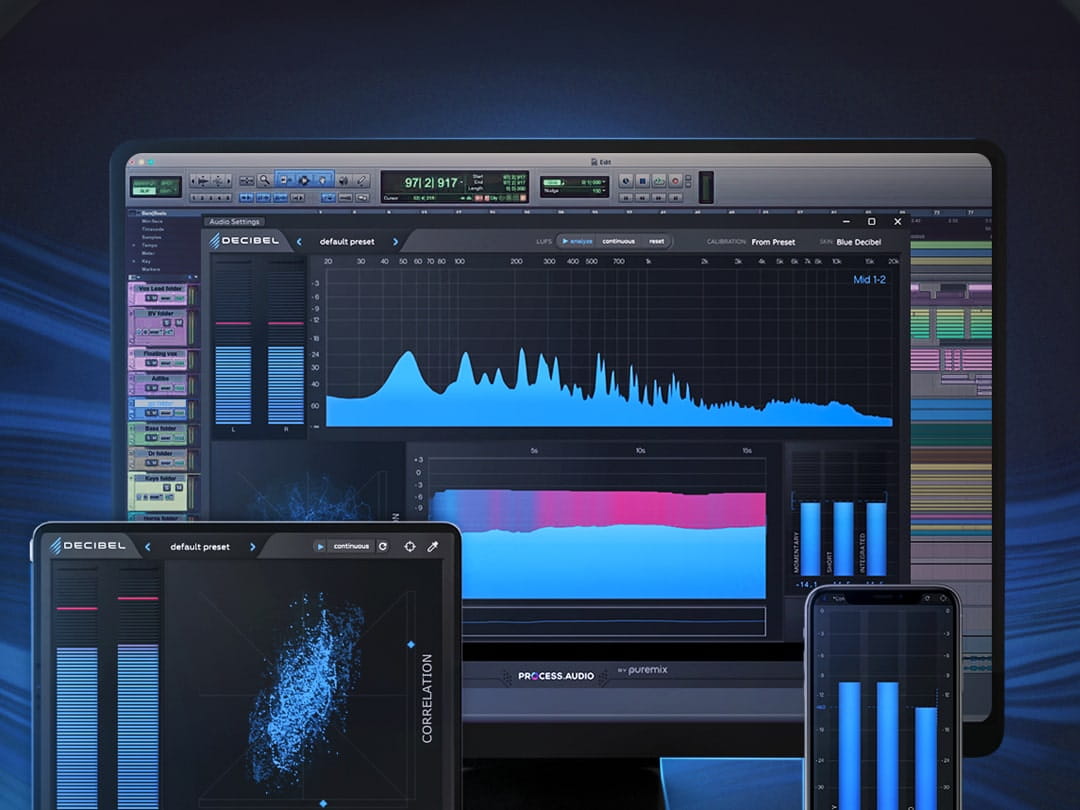Image resolution: width=1080 pixels, height=810 pixels.
Task: Click the circular reset icon on tablet
Action: tap(383, 546)
